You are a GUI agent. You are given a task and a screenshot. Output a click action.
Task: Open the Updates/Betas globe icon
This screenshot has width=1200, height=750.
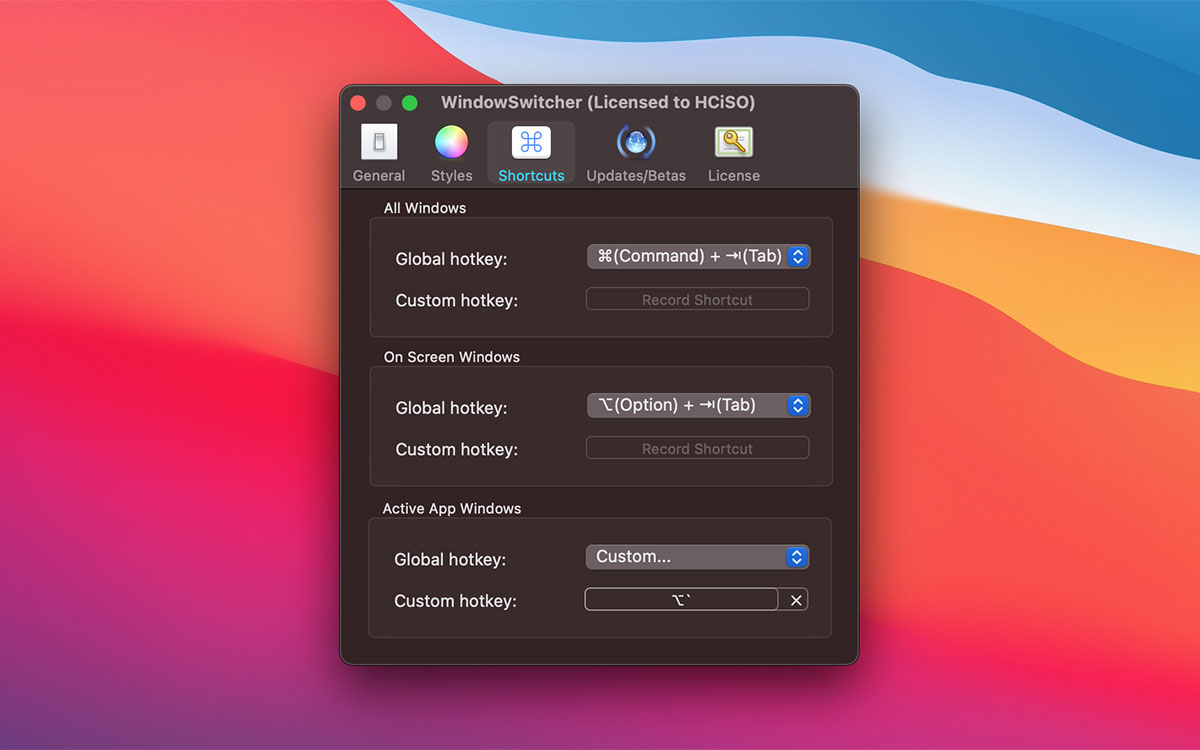[x=636, y=142]
